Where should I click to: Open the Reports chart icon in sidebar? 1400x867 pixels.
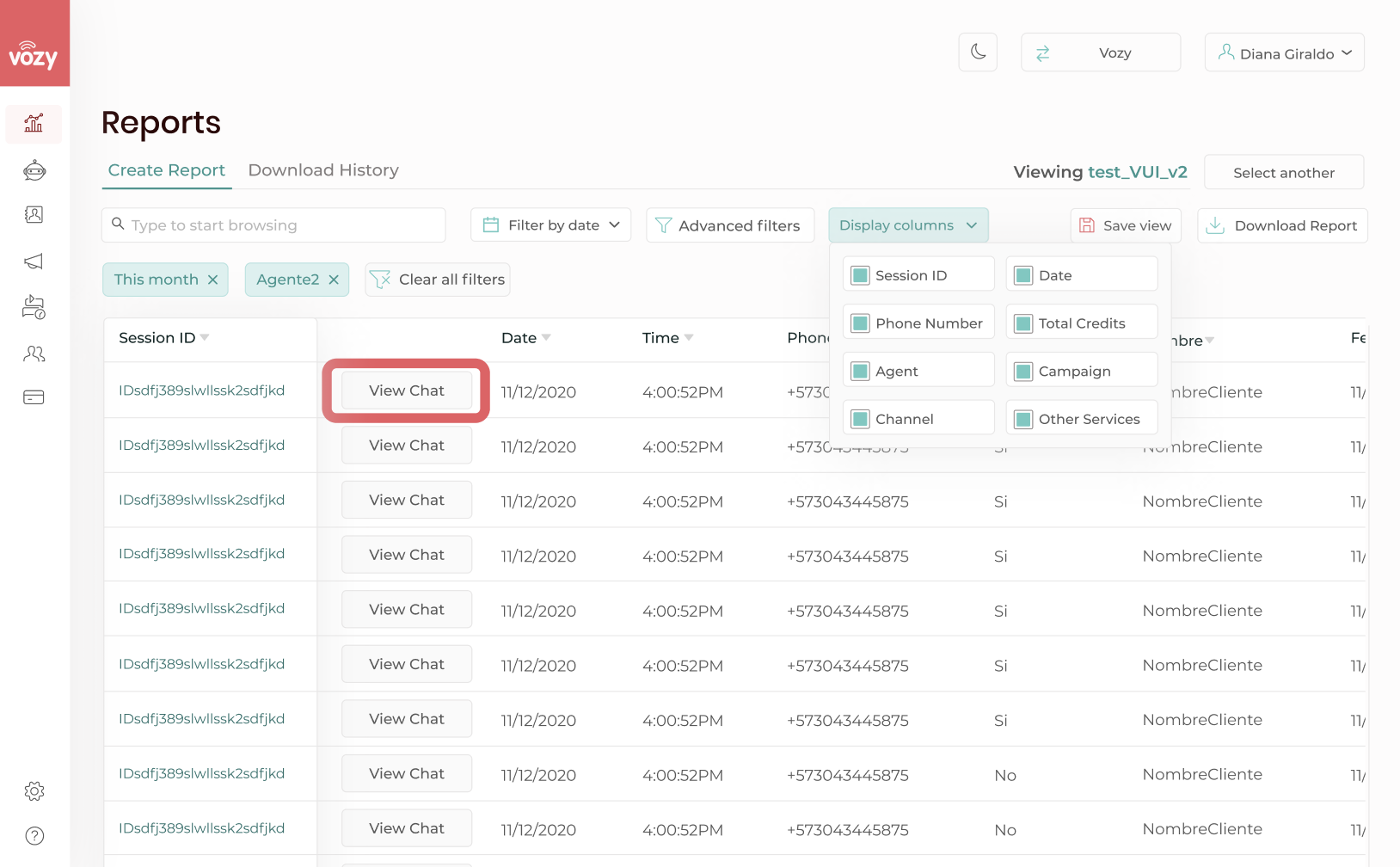click(x=34, y=124)
